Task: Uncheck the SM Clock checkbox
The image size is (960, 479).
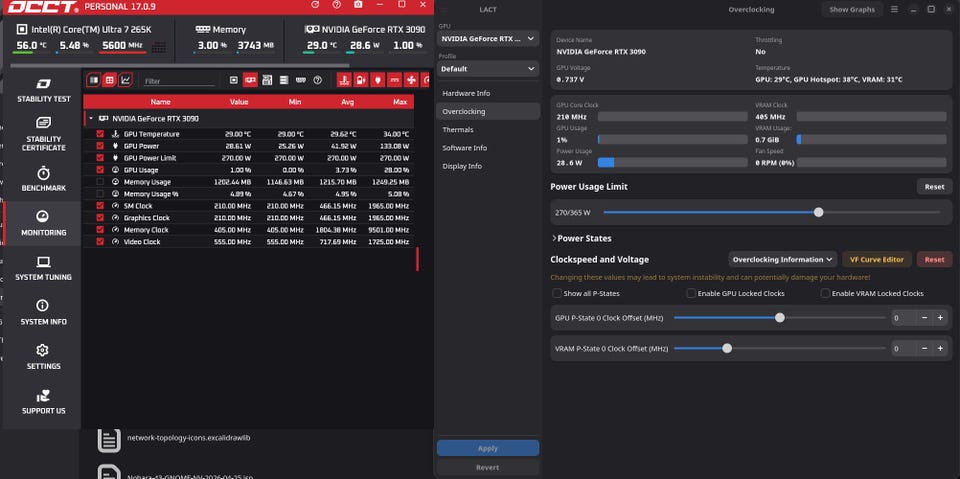Action: pyautogui.click(x=100, y=206)
